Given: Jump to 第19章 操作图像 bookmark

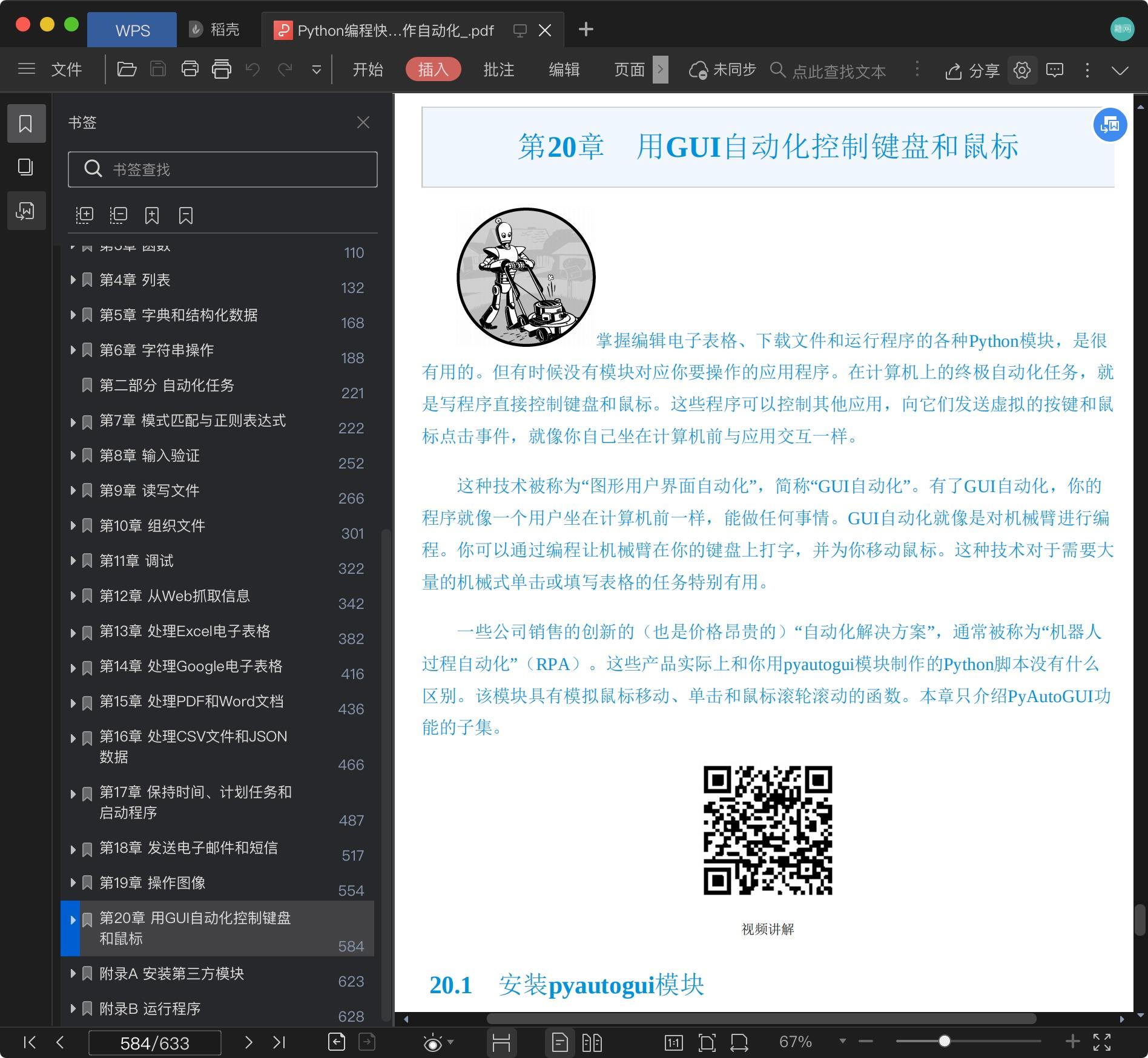Looking at the screenshot, I should point(152,883).
